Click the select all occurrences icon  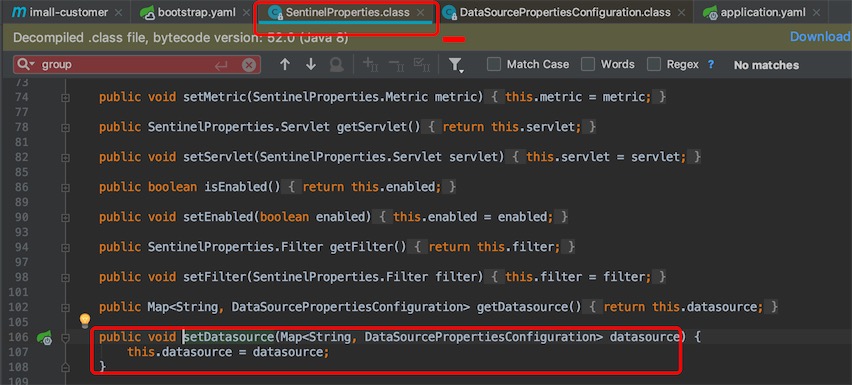point(422,65)
